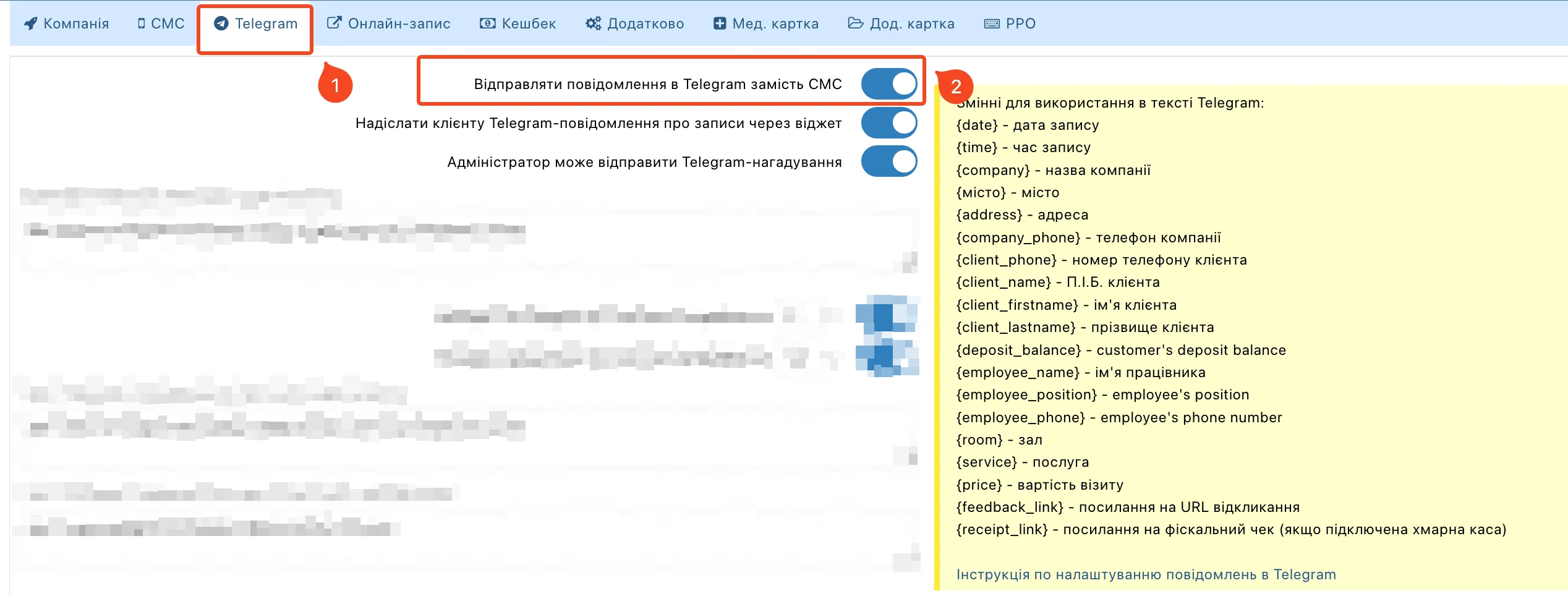
Task: Toggle sending Telegram messages instead of СМС
Action: (x=889, y=84)
